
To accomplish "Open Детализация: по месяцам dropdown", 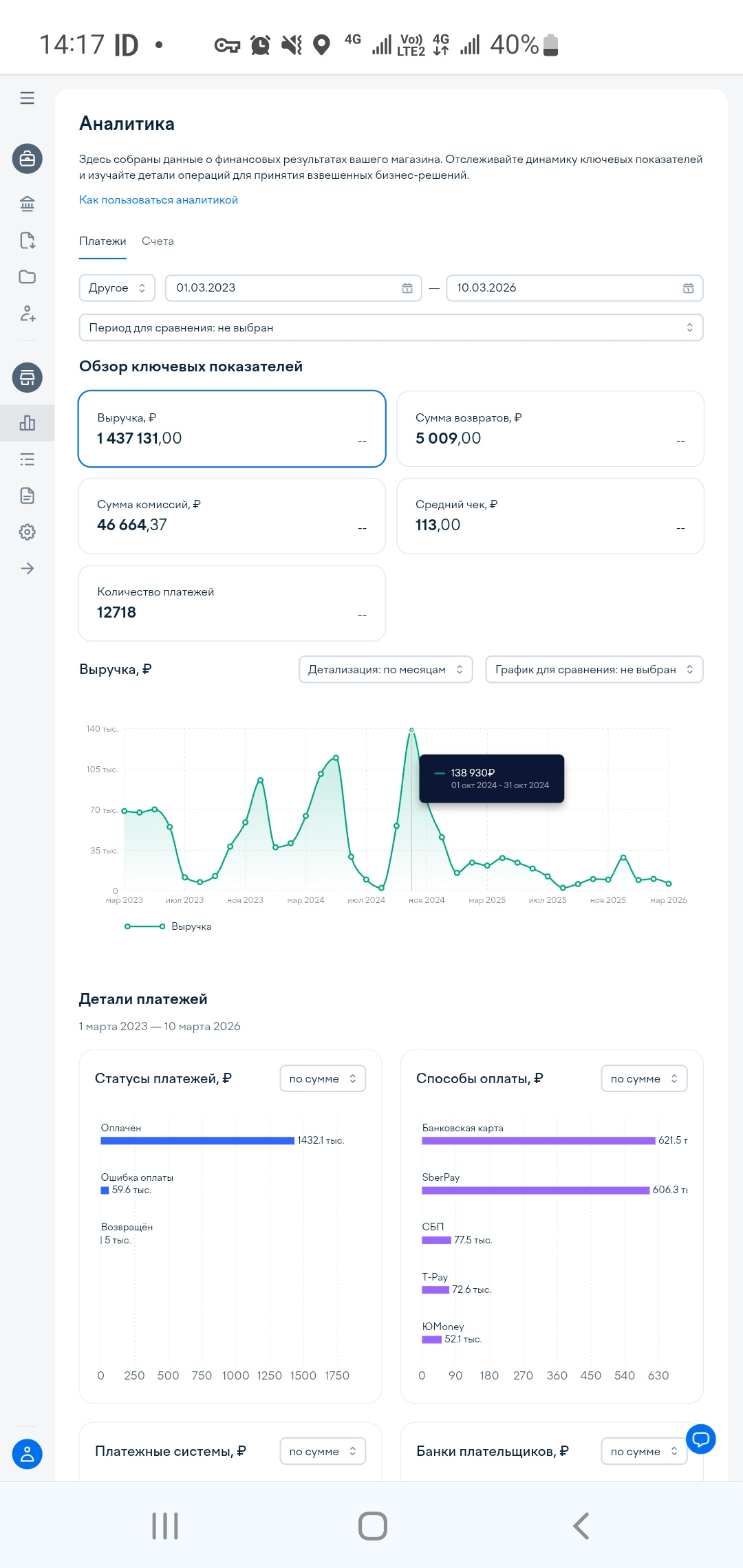I will (x=385, y=670).
